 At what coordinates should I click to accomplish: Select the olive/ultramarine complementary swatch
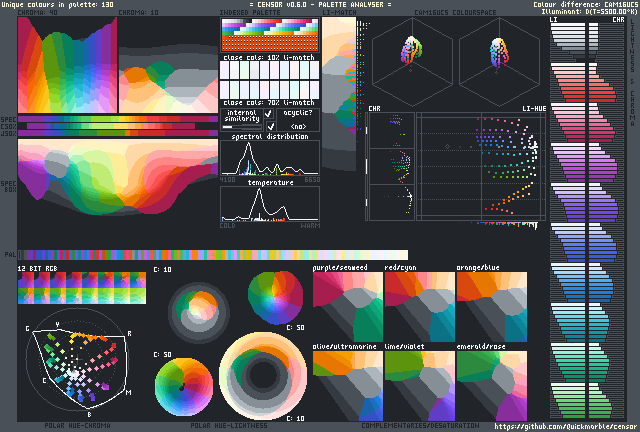coord(347,385)
